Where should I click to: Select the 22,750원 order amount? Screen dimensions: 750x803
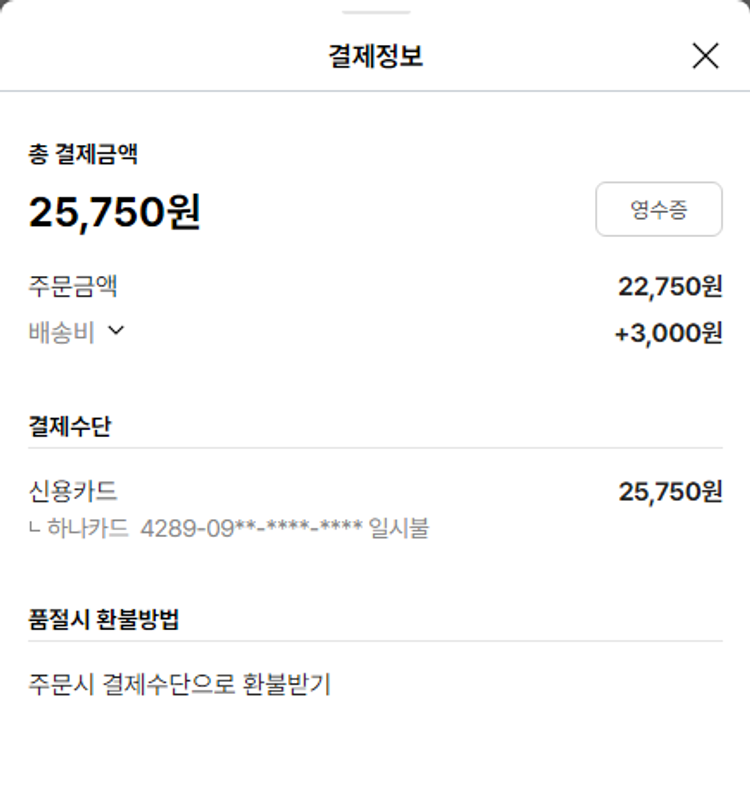(x=670, y=287)
